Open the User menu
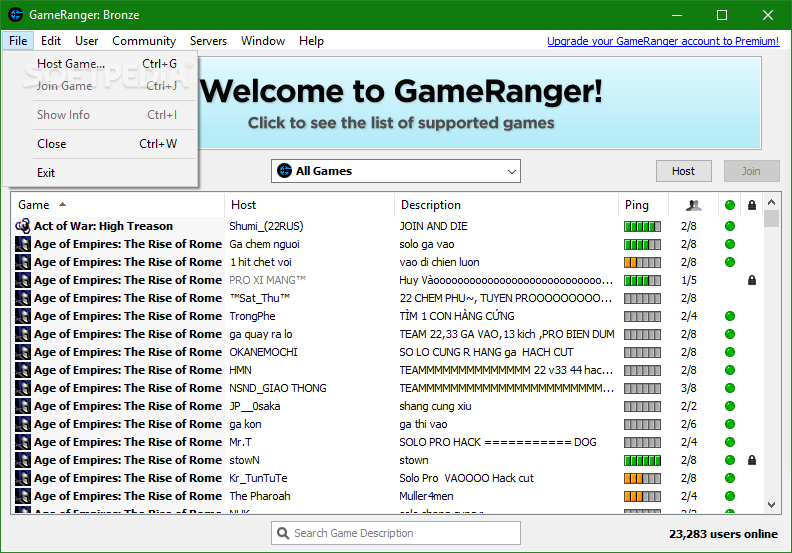This screenshot has height=553, width=792. [x=86, y=41]
